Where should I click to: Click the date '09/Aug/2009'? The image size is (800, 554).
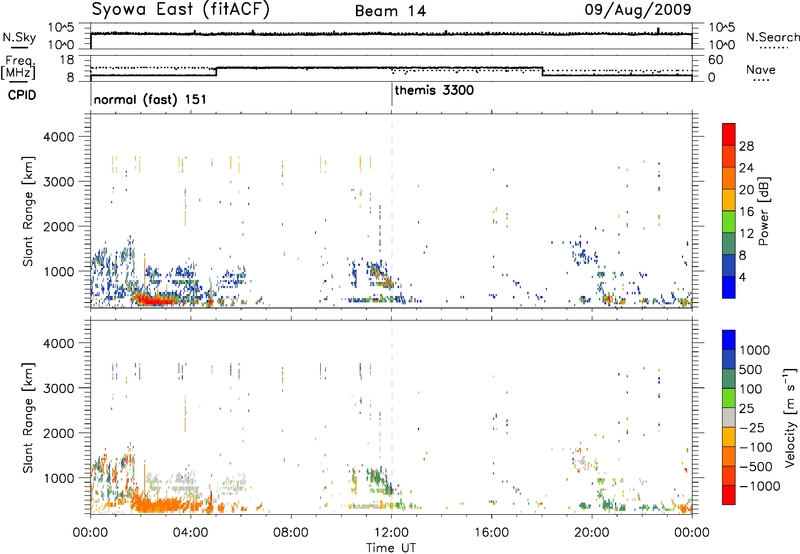(638, 10)
